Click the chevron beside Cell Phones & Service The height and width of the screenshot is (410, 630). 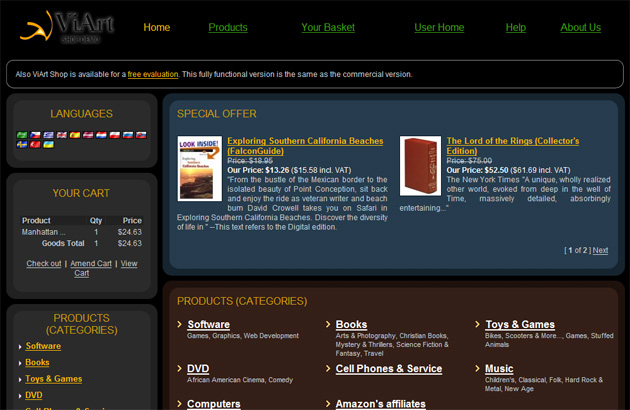coord(328,368)
